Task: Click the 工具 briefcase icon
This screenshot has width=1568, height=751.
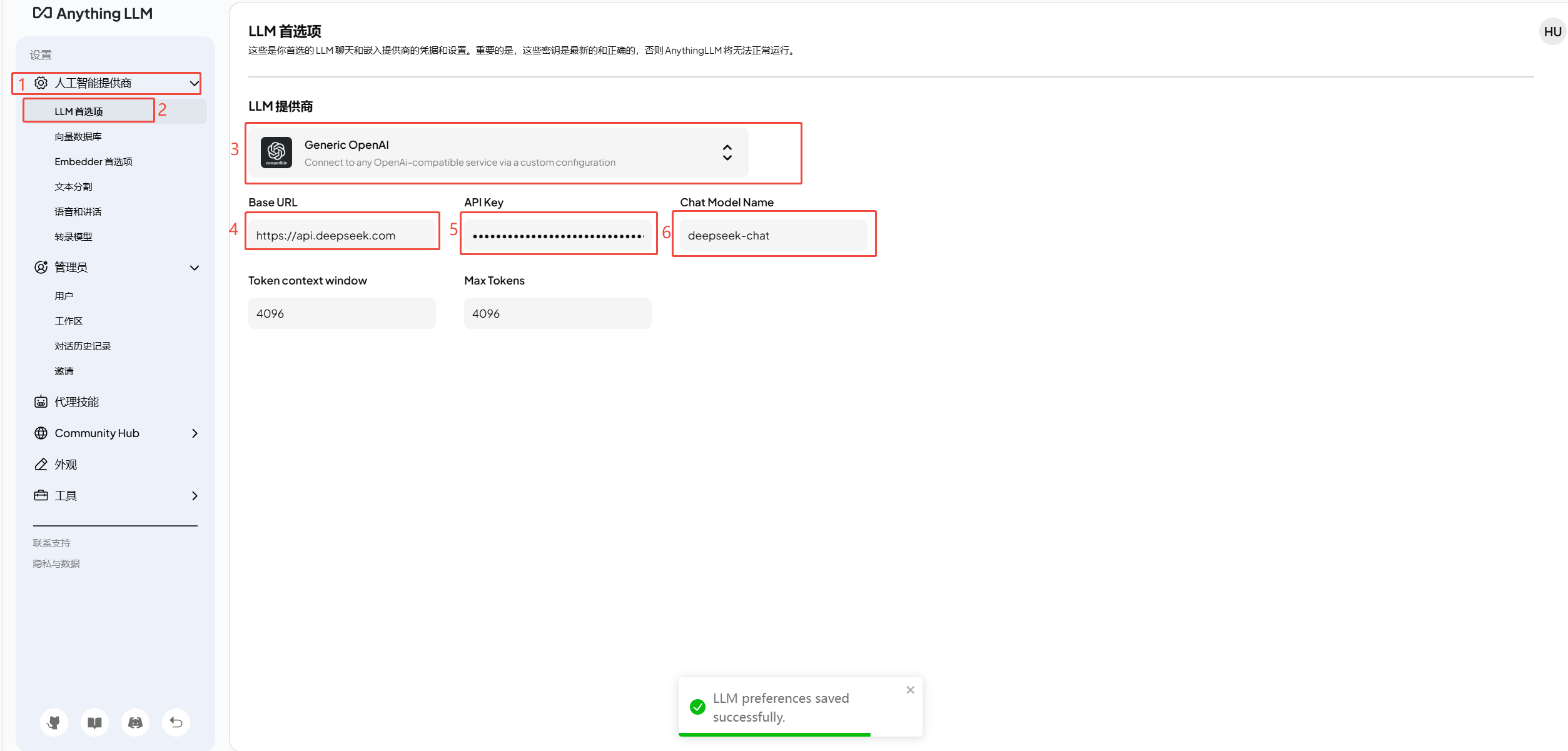Action: [41, 495]
